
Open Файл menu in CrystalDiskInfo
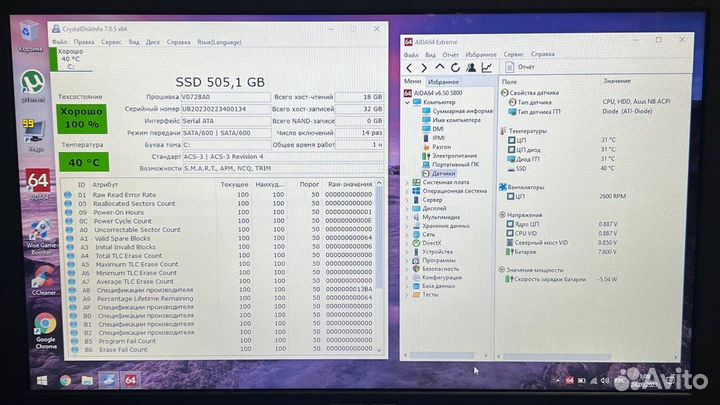point(59,42)
